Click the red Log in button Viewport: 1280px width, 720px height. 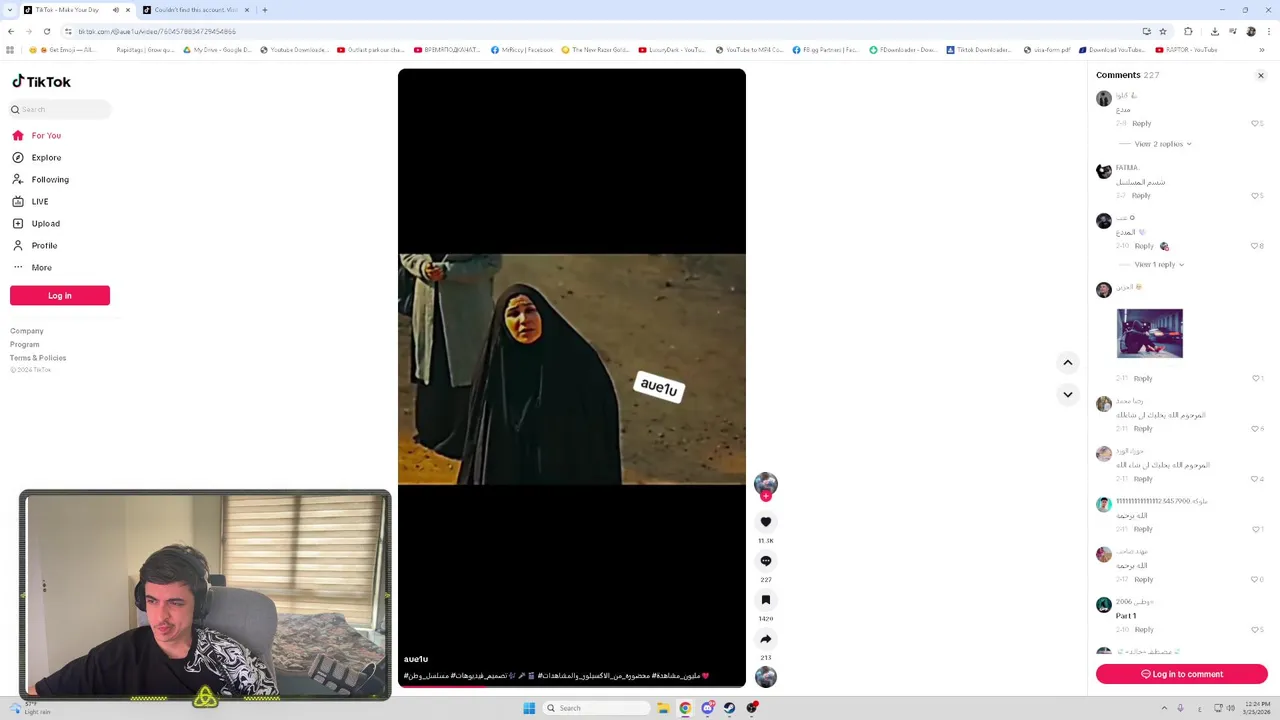60,295
